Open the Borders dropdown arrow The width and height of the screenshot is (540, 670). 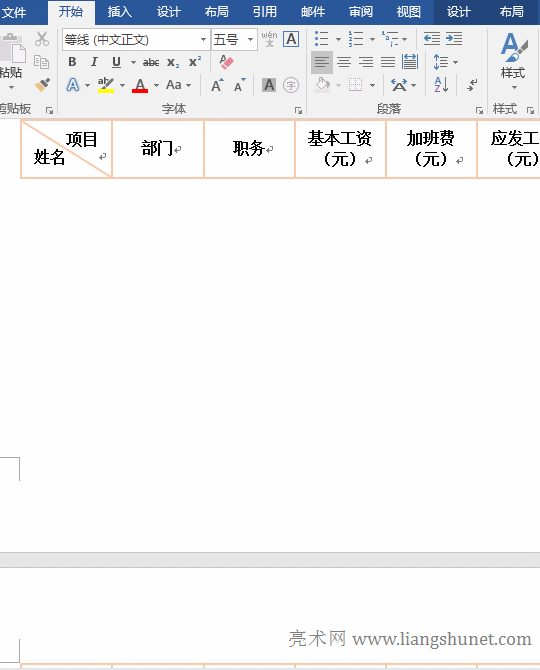(x=373, y=85)
